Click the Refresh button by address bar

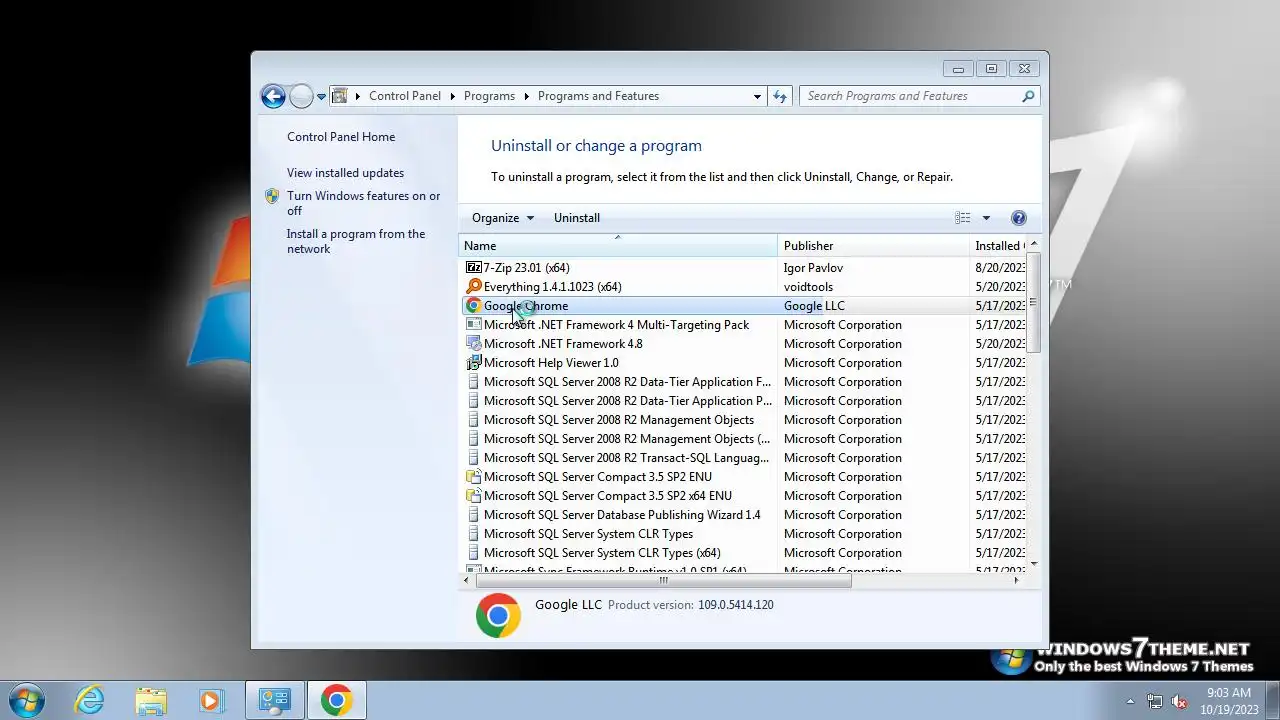[x=781, y=96]
